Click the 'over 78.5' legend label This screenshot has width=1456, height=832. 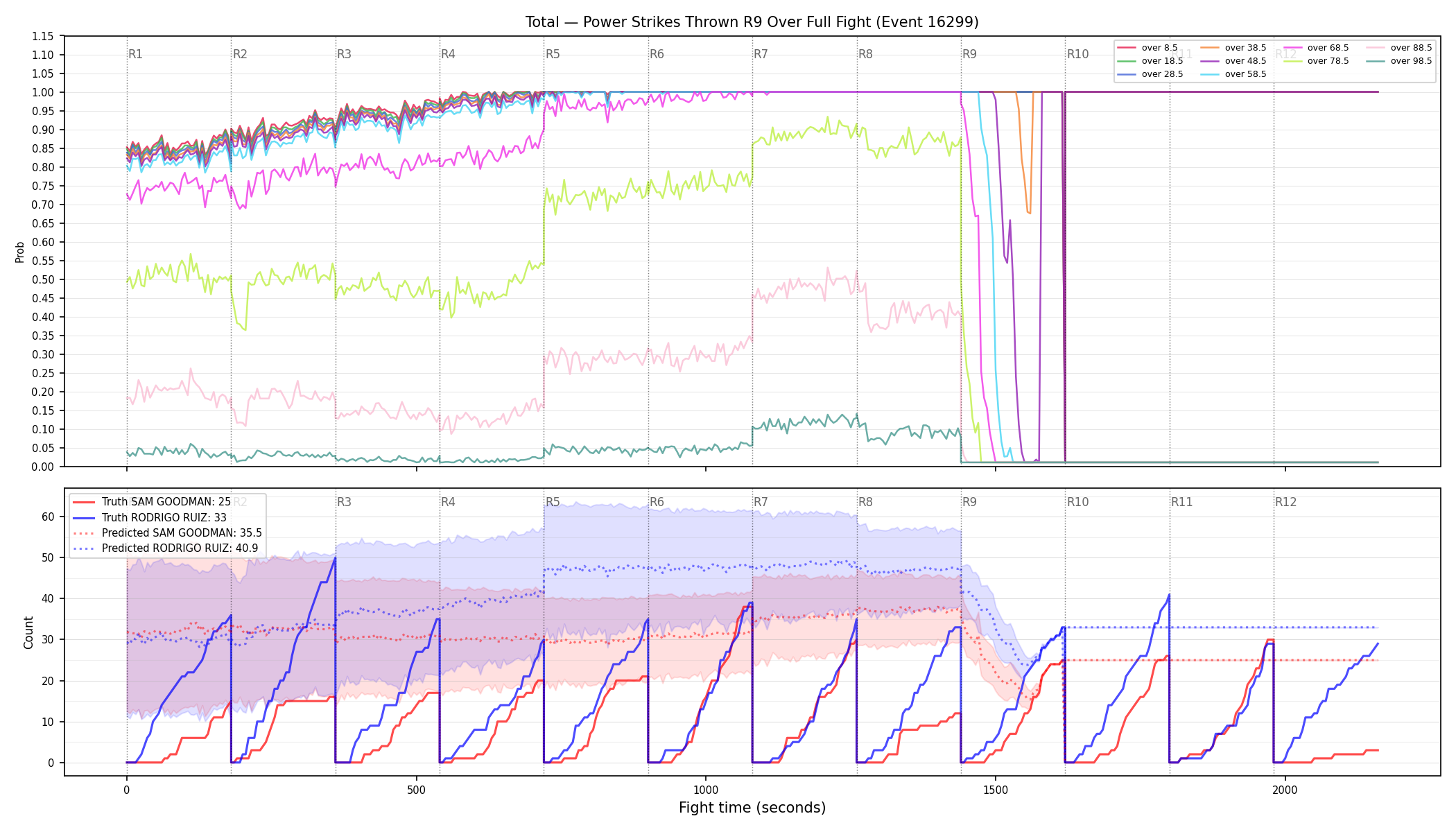(1328, 61)
